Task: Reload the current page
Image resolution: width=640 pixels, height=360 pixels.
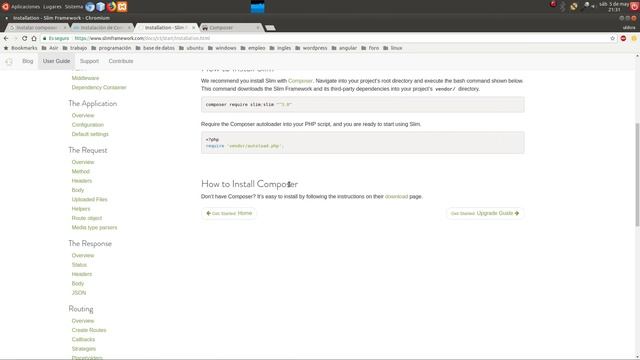Action: tap(24, 38)
